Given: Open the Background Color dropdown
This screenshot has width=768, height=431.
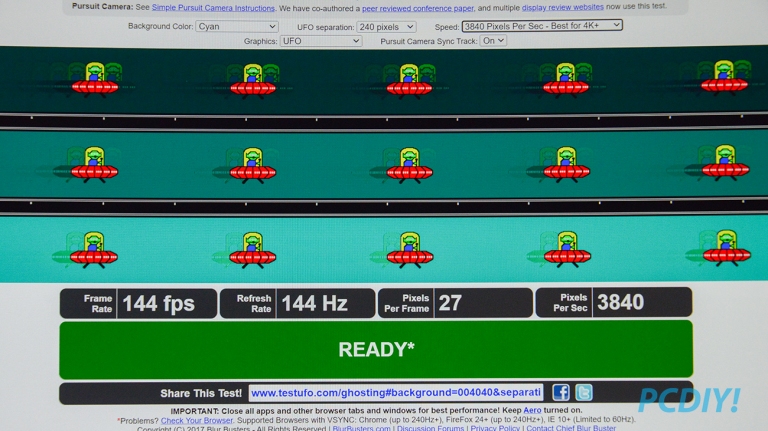Looking at the screenshot, I should 237,26.
